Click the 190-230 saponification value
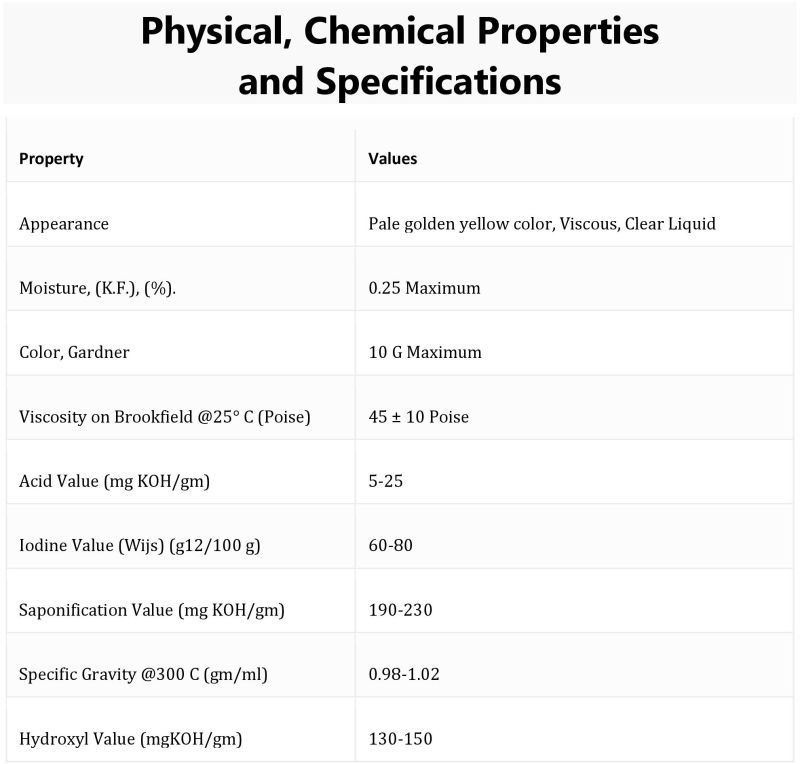 (401, 610)
